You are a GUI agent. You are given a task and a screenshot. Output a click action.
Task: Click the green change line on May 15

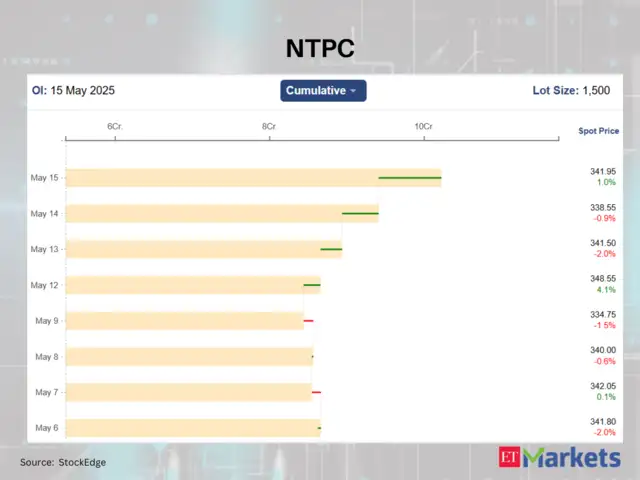coord(409,178)
